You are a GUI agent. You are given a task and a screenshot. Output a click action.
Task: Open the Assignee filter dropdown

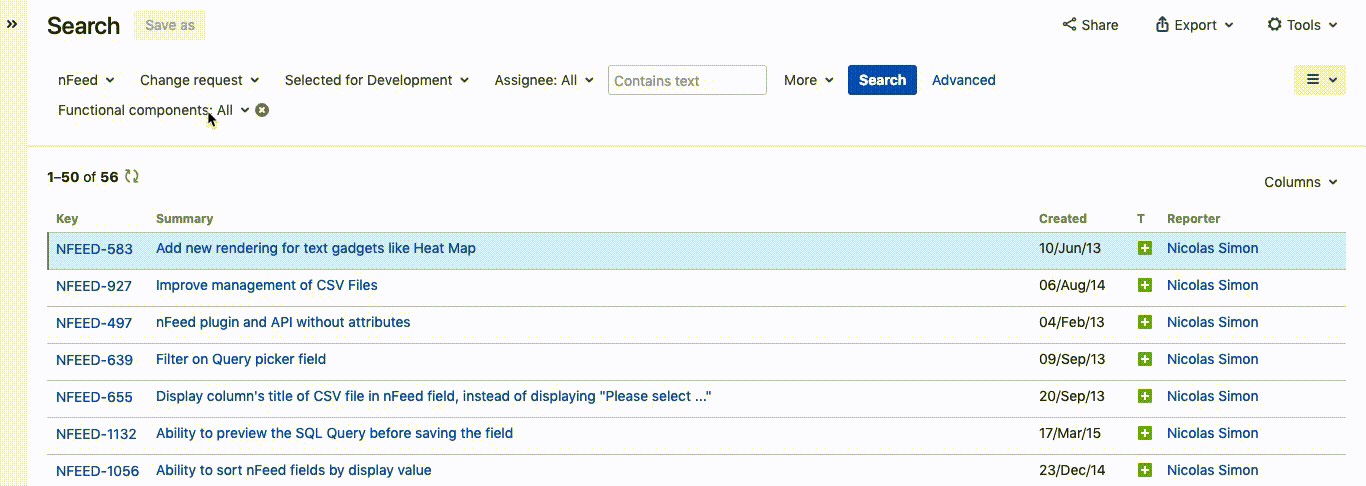point(544,80)
